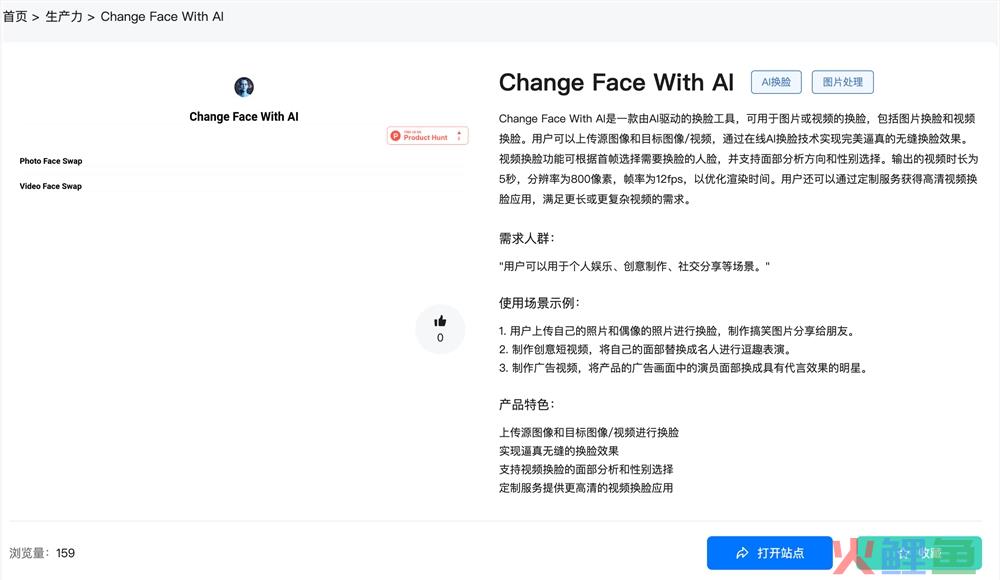The width and height of the screenshot is (1000, 580).
Task: Click the preview title Change Face With AI
Action: click(x=244, y=116)
